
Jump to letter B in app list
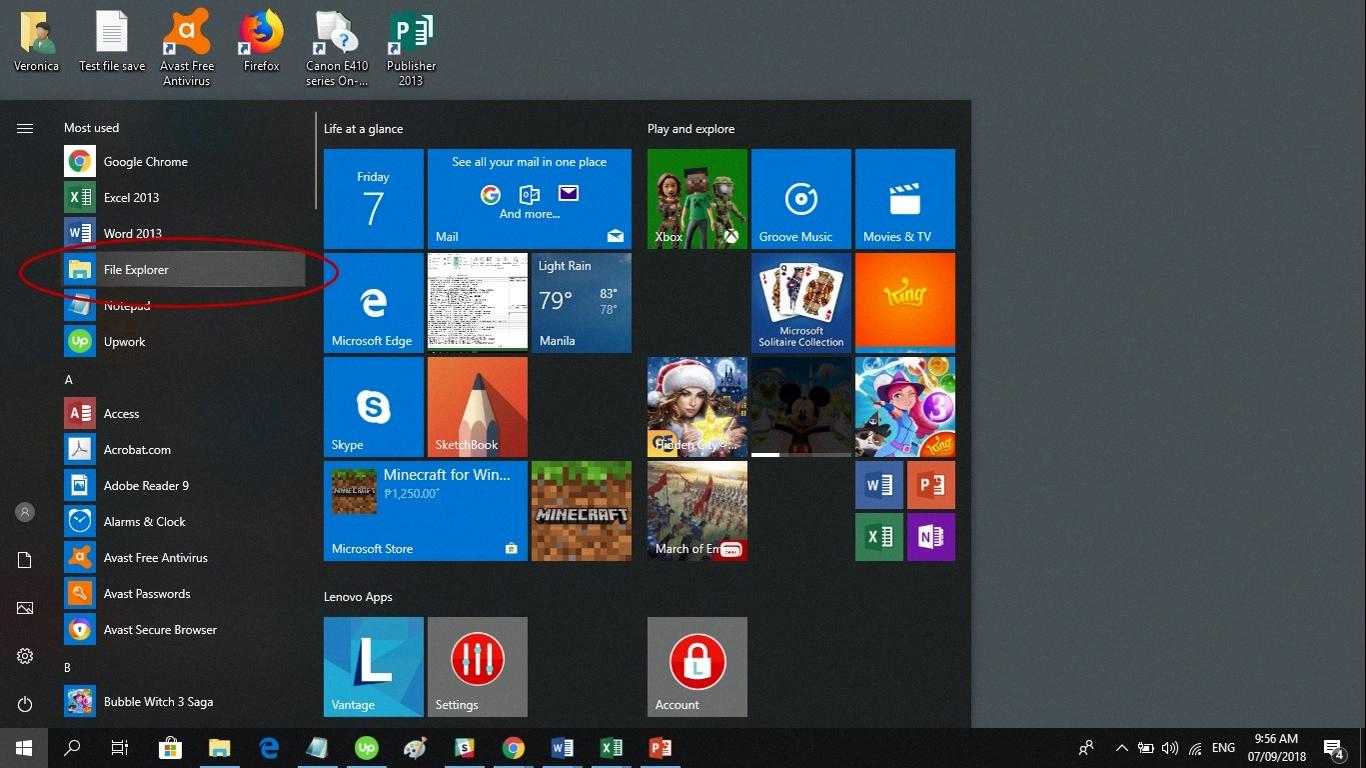(68, 668)
